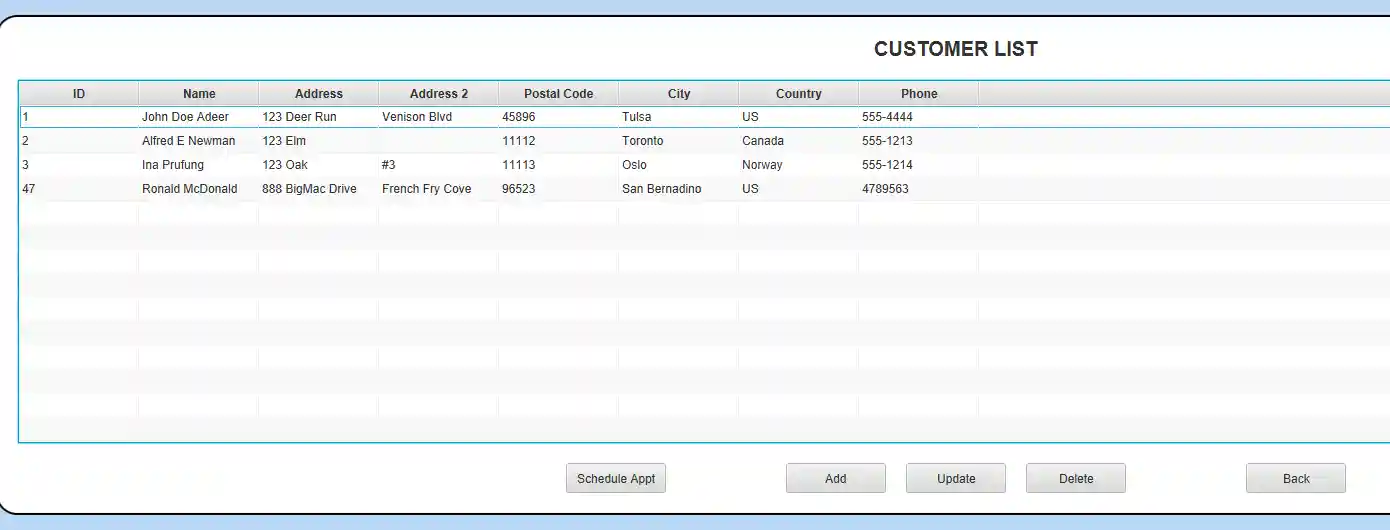
Task: Click the Canada country cell
Action: pos(798,141)
